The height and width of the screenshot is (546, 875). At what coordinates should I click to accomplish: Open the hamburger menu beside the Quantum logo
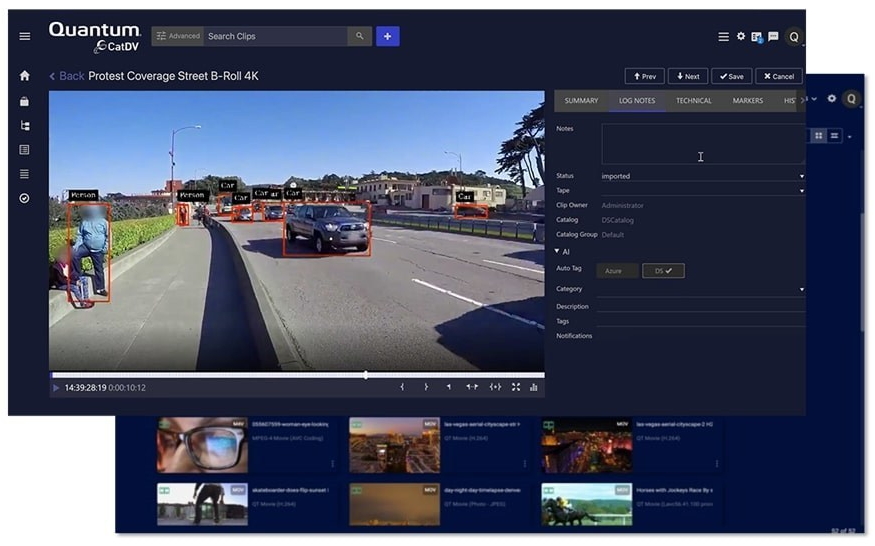pyautogui.click(x=25, y=36)
